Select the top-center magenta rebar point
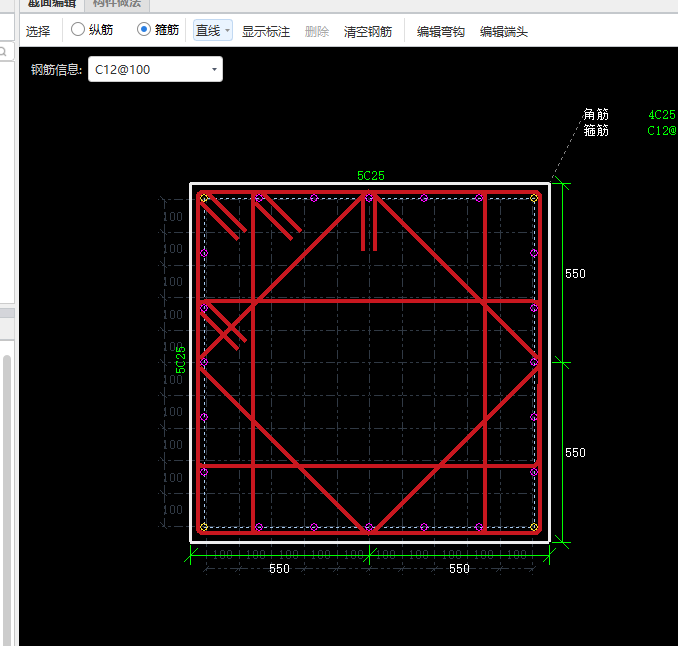Viewport: 678px width, 646px height. (369, 198)
